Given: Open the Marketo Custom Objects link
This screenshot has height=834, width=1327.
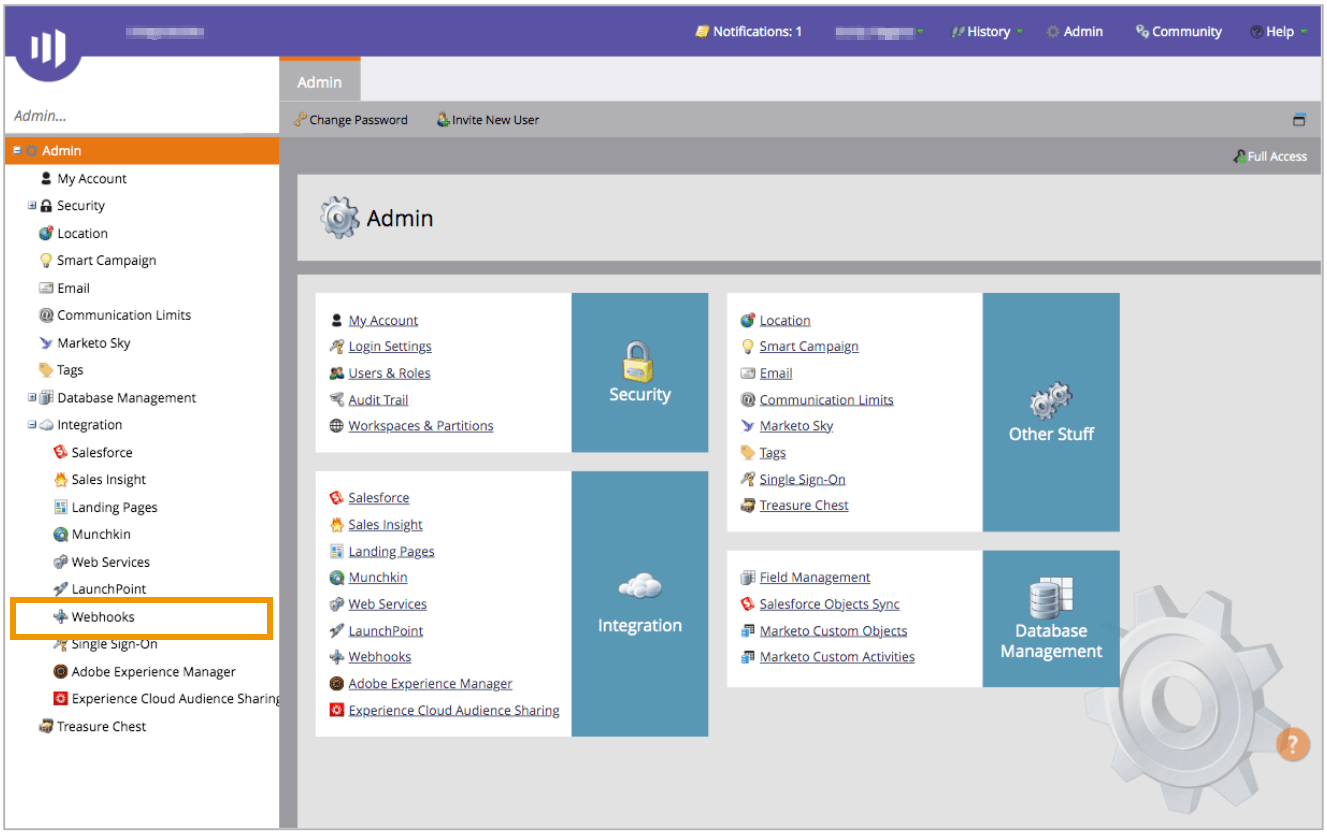Looking at the screenshot, I should (833, 631).
